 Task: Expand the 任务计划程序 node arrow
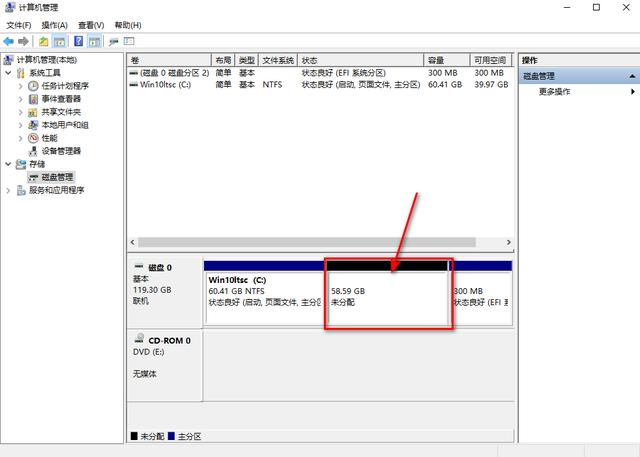pyautogui.click(x=20, y=86)
